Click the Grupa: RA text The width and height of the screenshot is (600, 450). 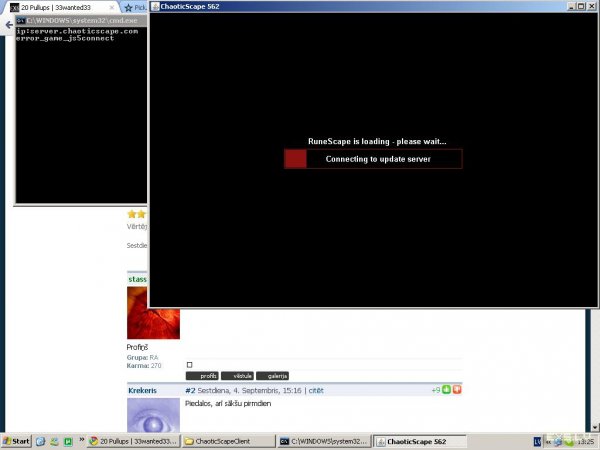142,357
